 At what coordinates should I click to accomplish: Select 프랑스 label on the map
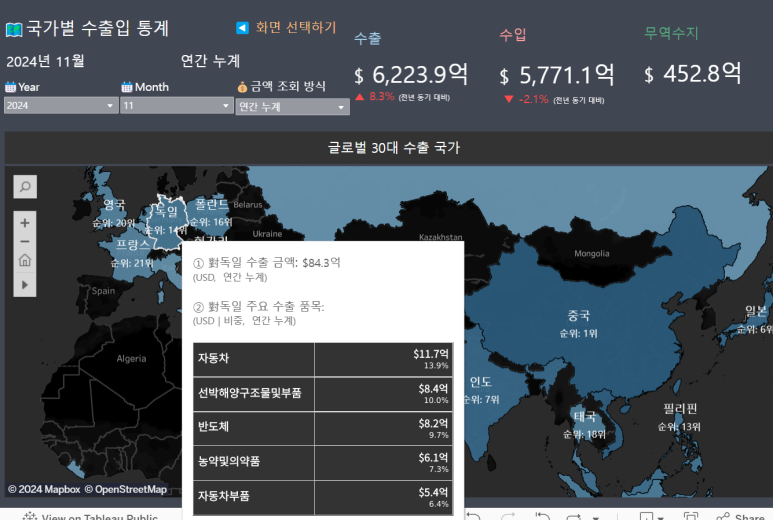point(133,244)
